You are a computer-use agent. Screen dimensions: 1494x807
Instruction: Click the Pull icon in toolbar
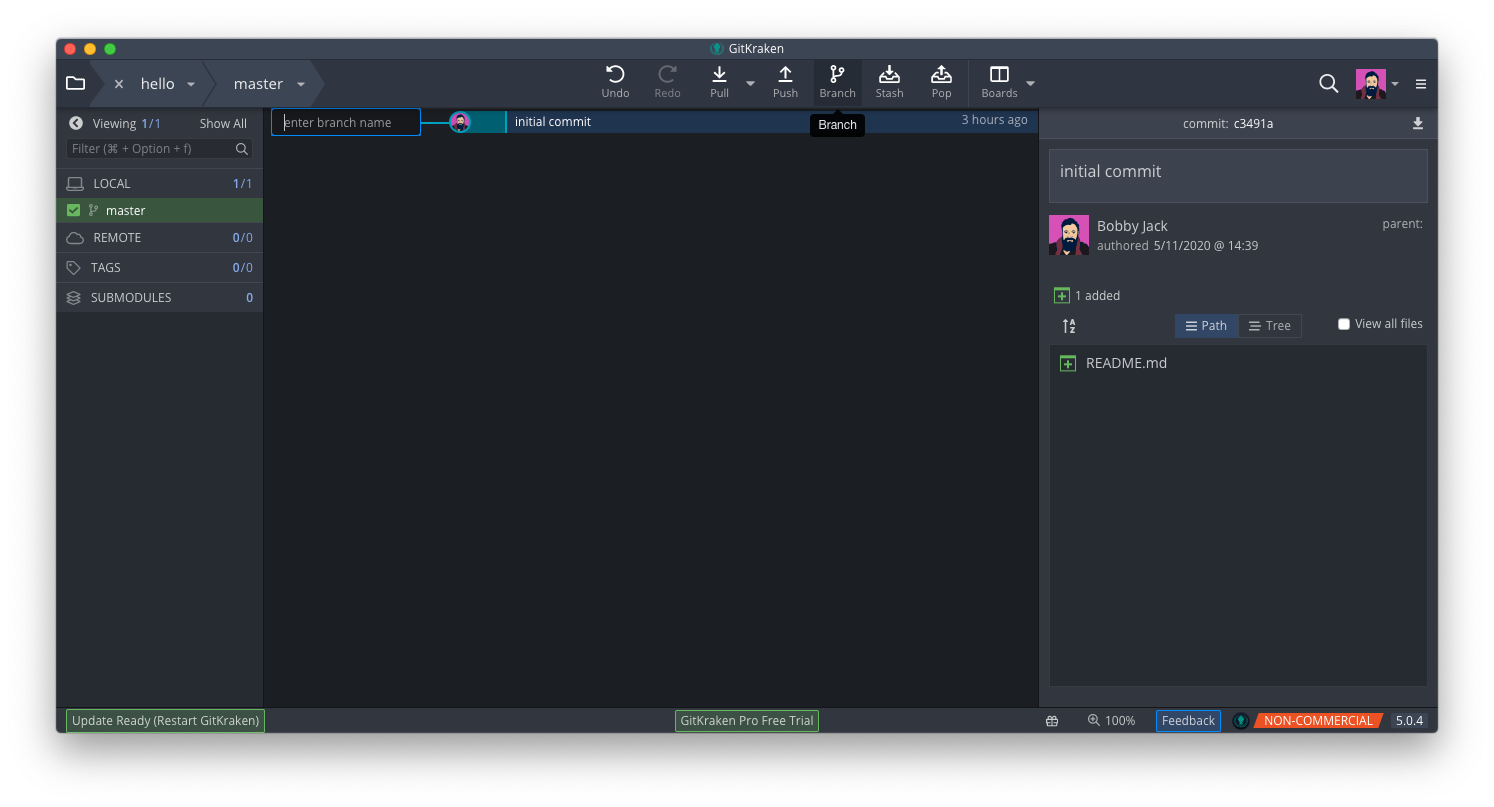tap(719, 75)
